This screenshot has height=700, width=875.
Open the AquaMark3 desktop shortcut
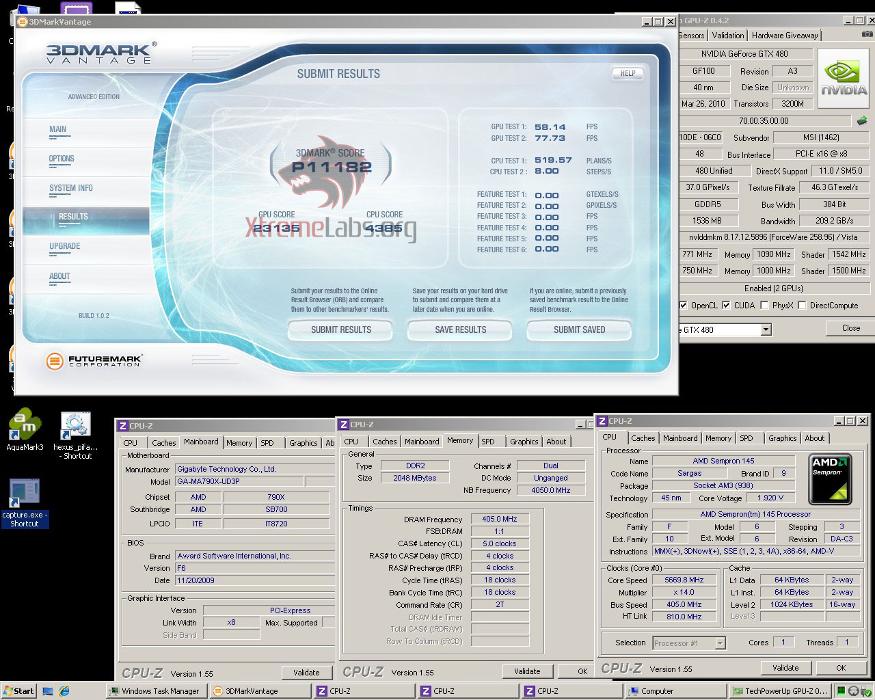[25, 429]
